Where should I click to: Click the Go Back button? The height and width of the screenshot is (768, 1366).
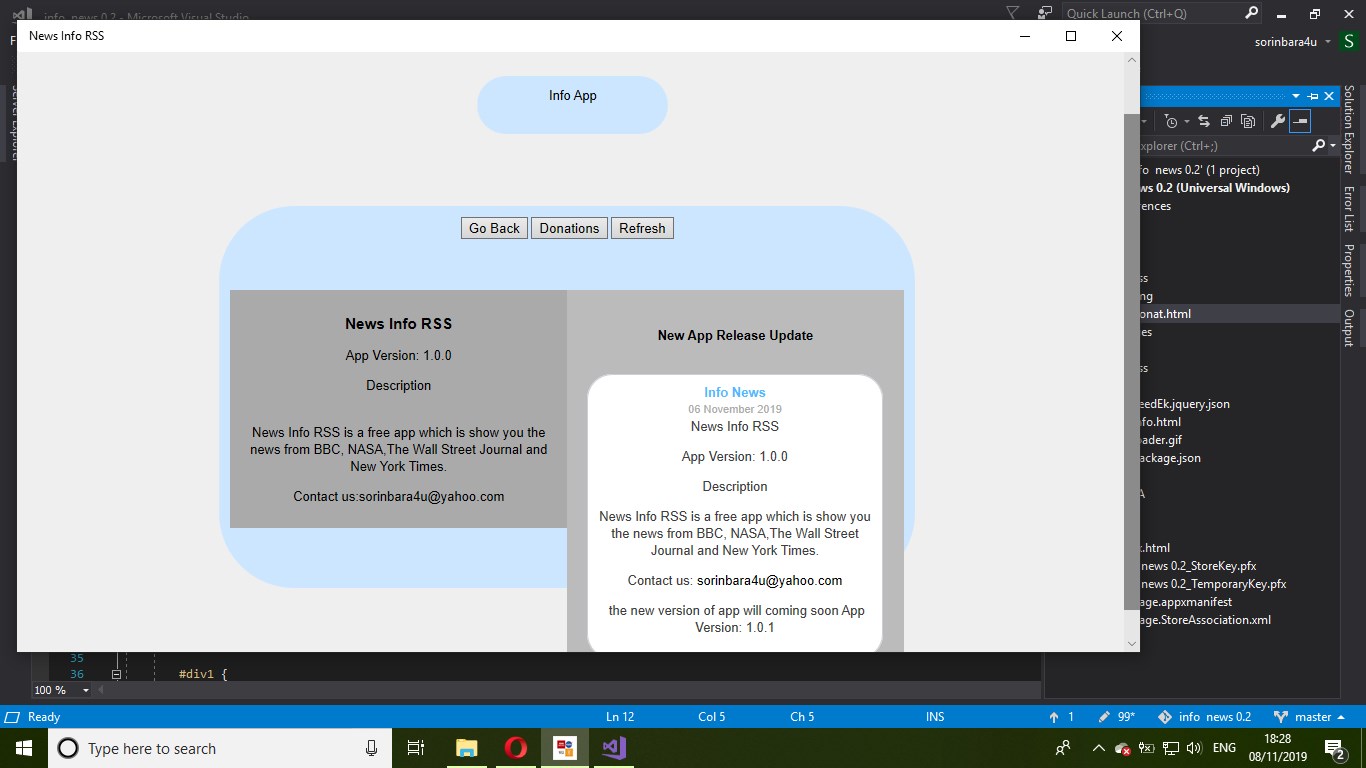(494, 228)
